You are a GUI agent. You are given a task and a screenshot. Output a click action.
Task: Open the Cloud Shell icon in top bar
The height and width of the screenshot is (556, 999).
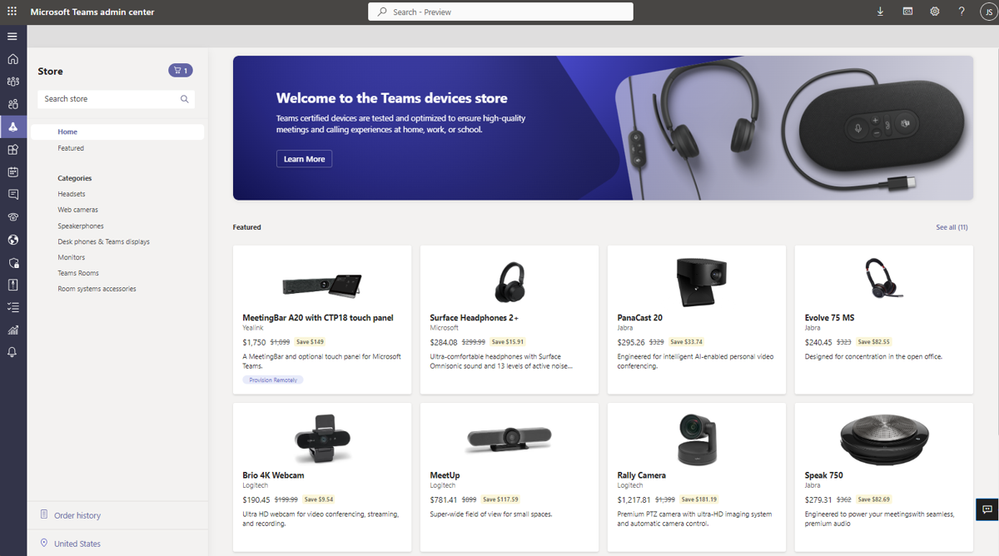[x=908, y=11]
